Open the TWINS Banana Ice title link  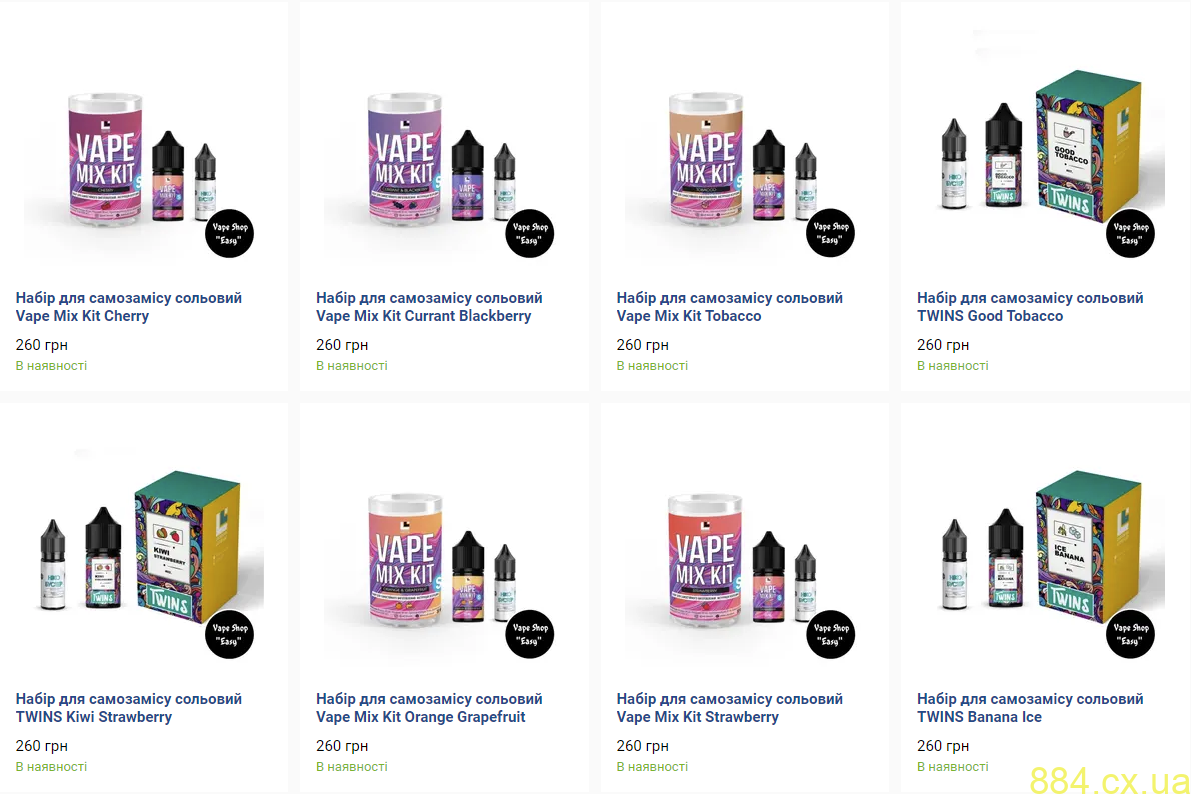coord(1030,708)
